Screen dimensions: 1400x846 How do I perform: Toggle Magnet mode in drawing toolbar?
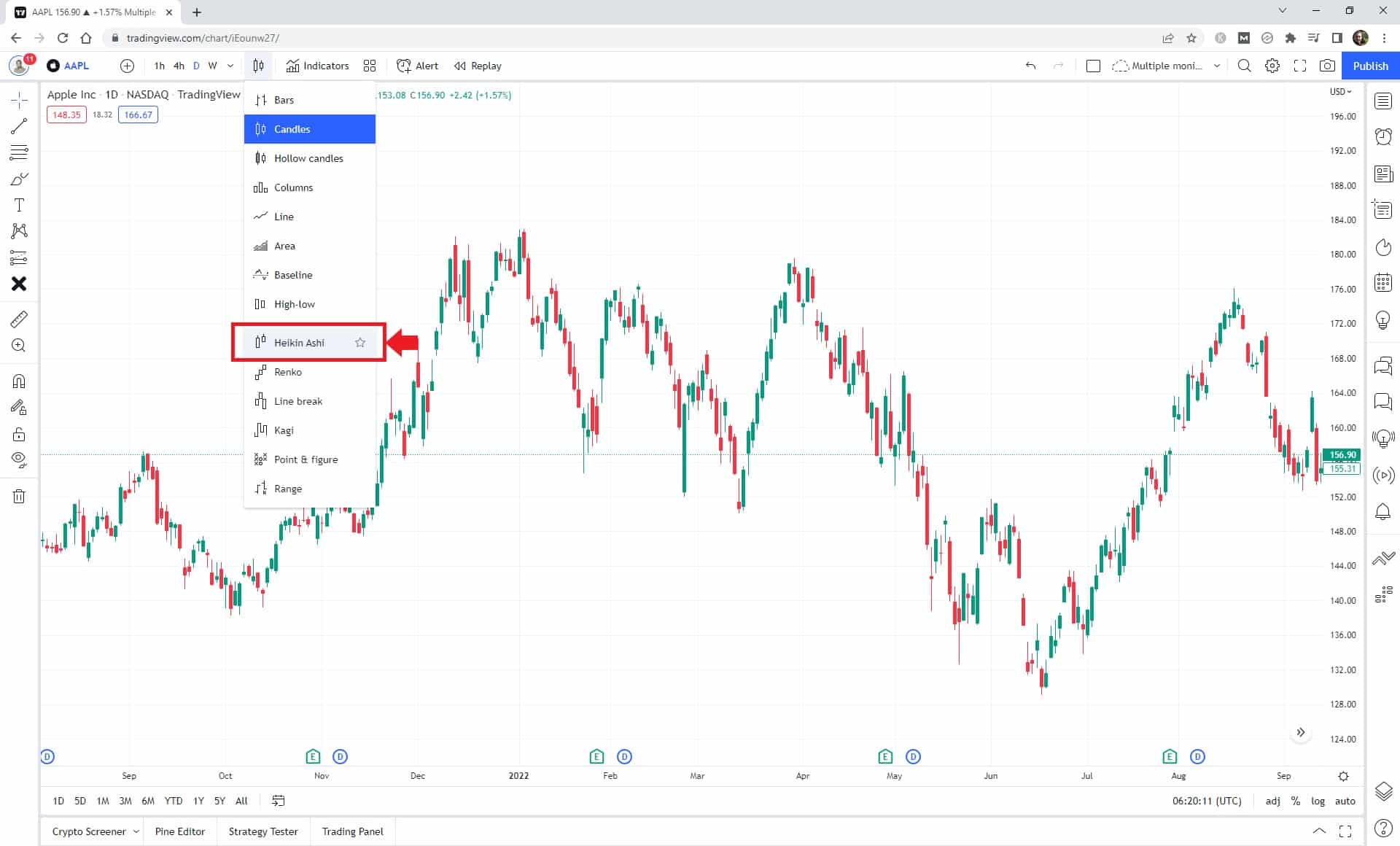18,380
